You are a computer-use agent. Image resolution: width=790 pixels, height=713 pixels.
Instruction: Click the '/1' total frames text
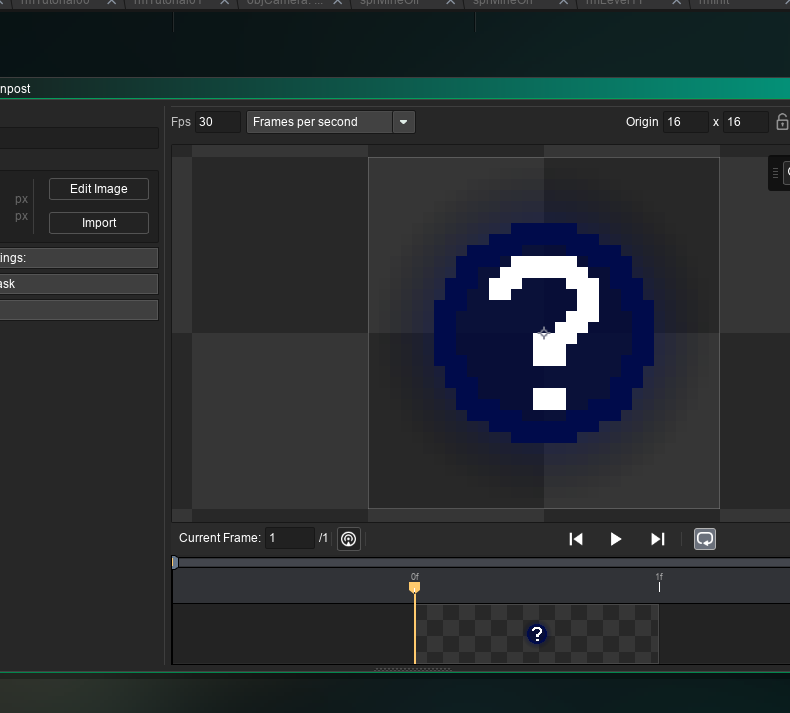click(323, 538)
